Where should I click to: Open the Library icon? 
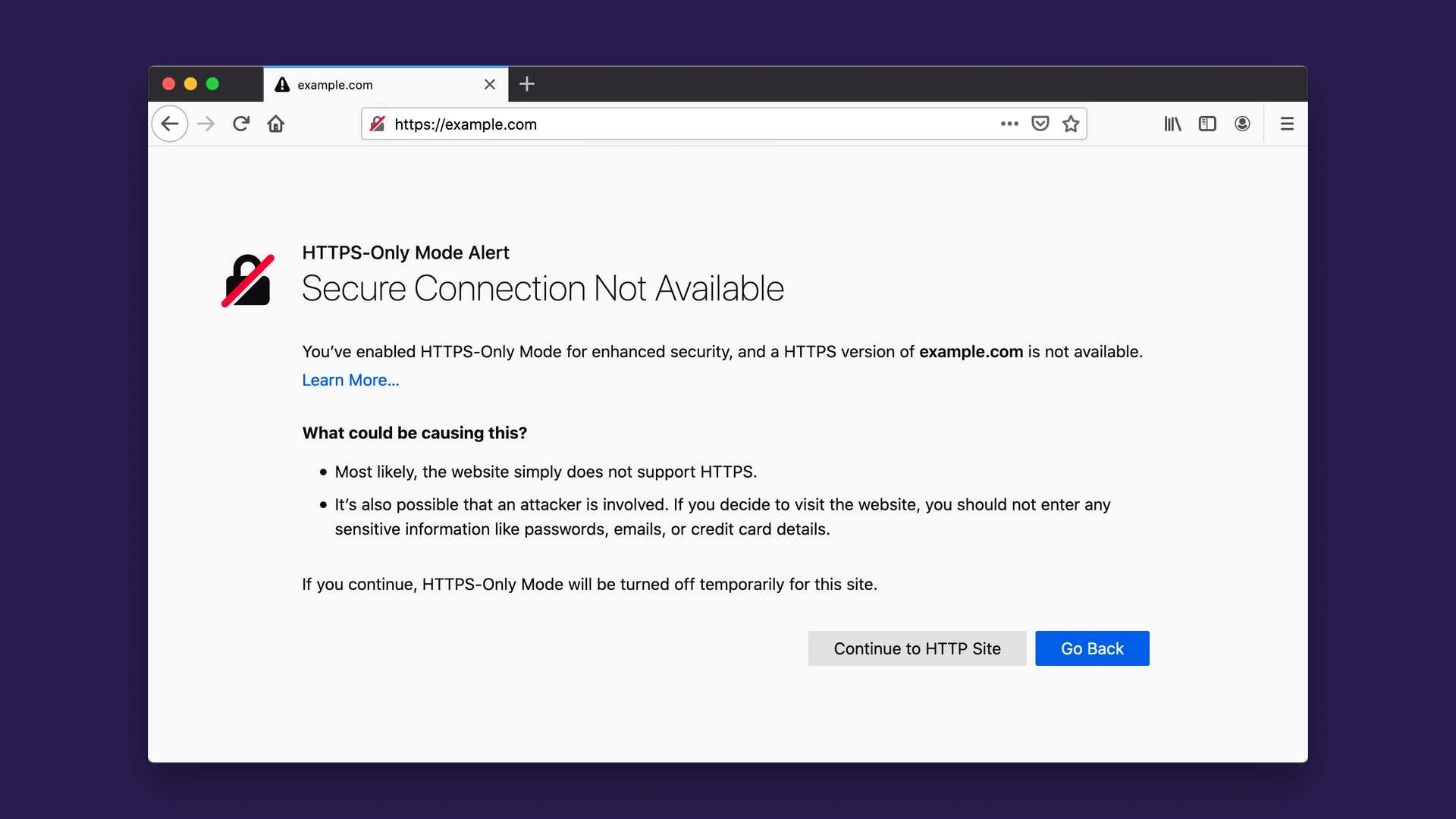point(1172,124)
